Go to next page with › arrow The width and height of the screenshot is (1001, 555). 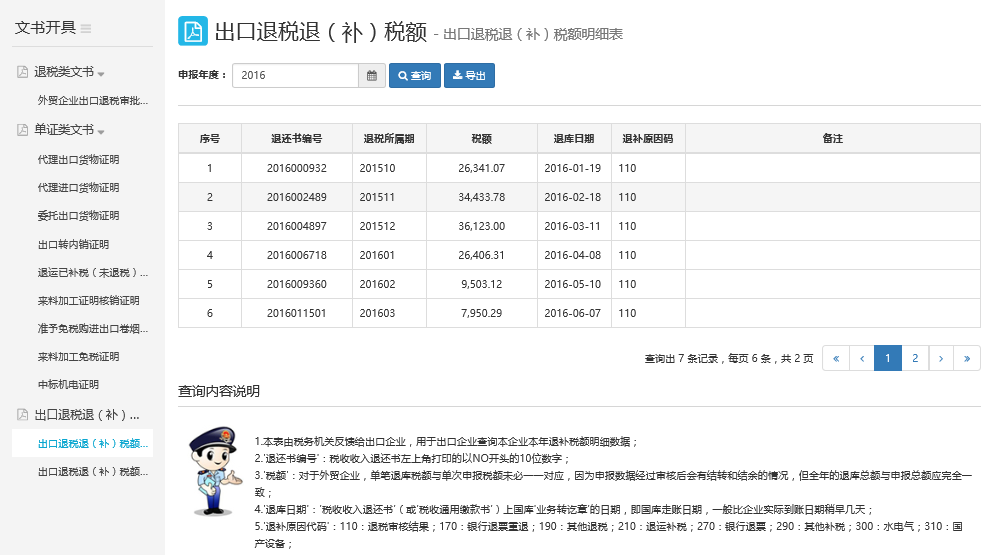(941, 358)
